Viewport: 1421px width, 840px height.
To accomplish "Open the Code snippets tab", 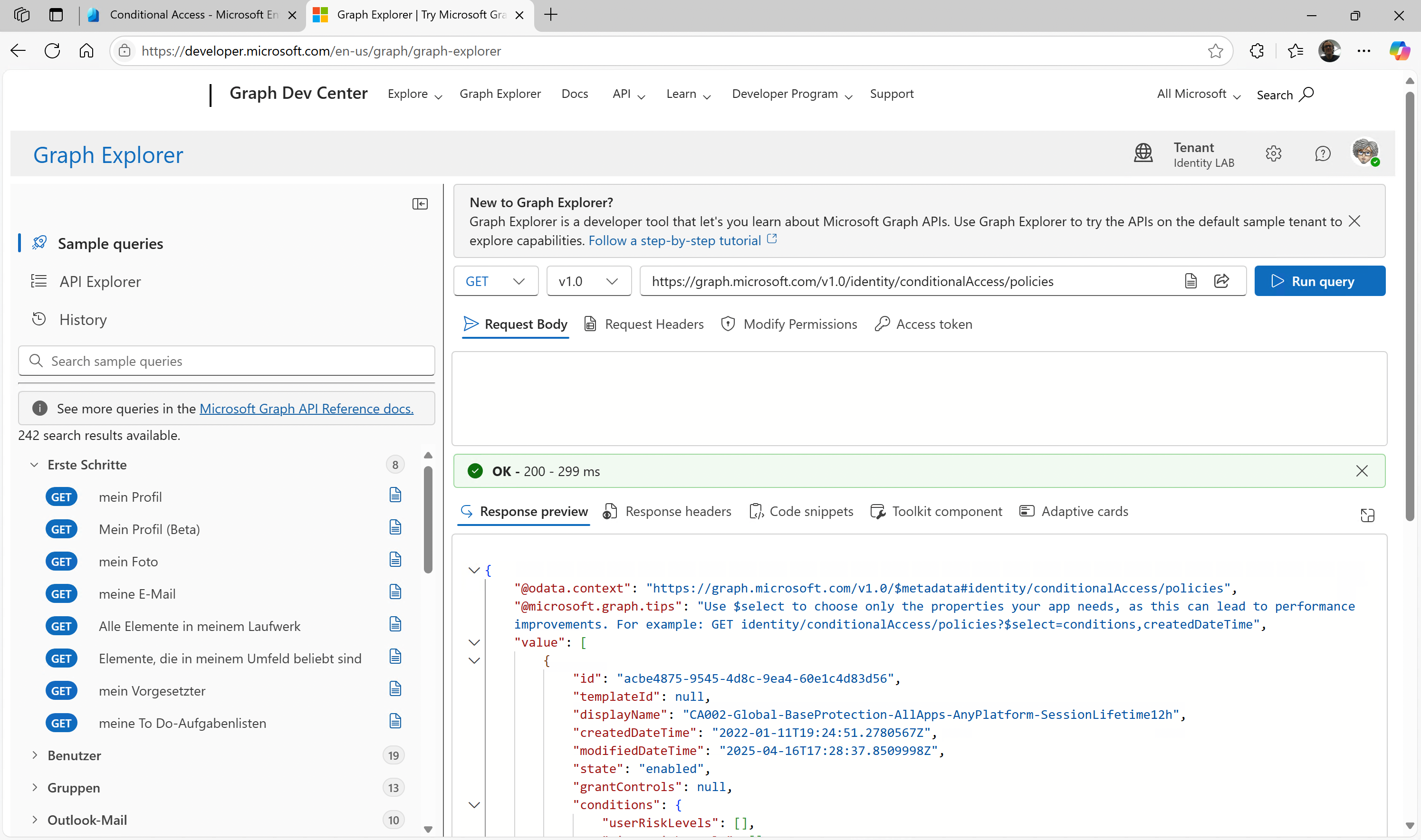I will tap(801, 511).
